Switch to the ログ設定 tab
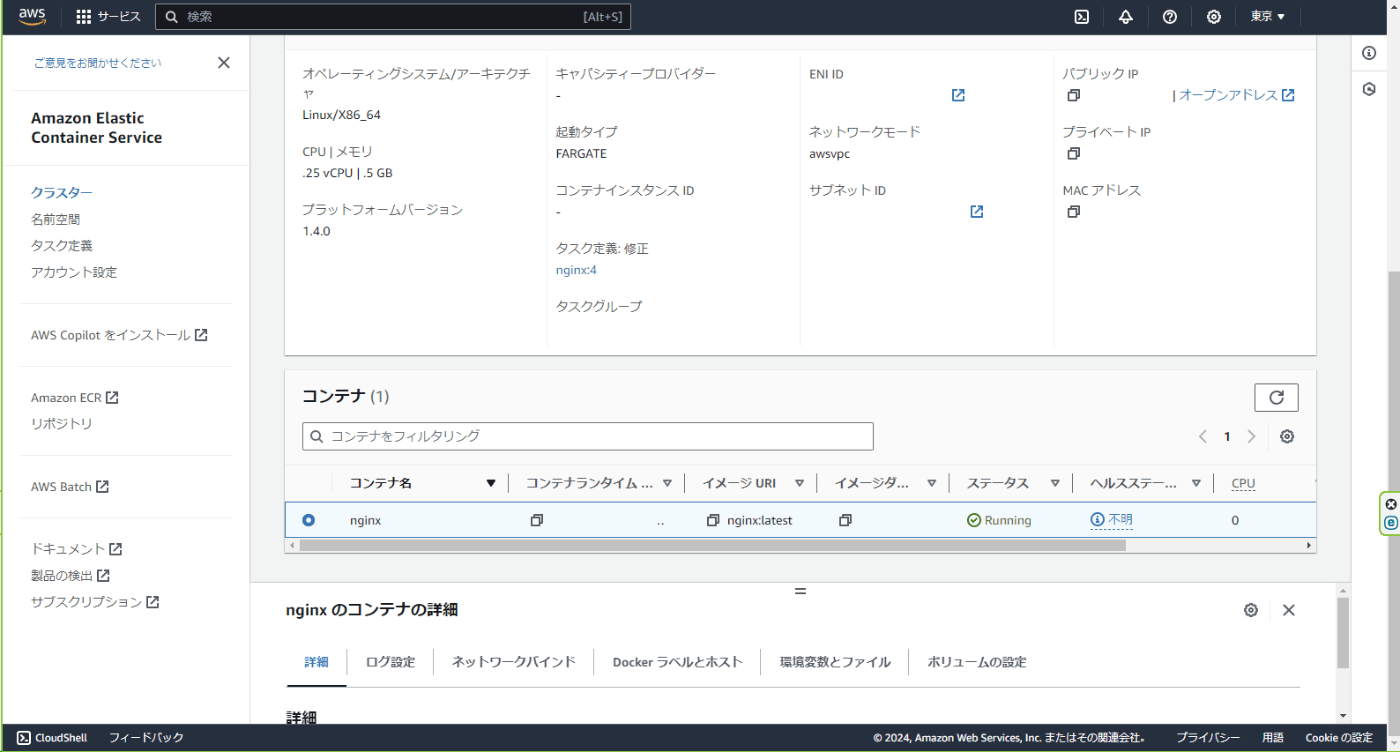Image resolution: width=1400 pixels, height=752 pixels. (390, 662)
